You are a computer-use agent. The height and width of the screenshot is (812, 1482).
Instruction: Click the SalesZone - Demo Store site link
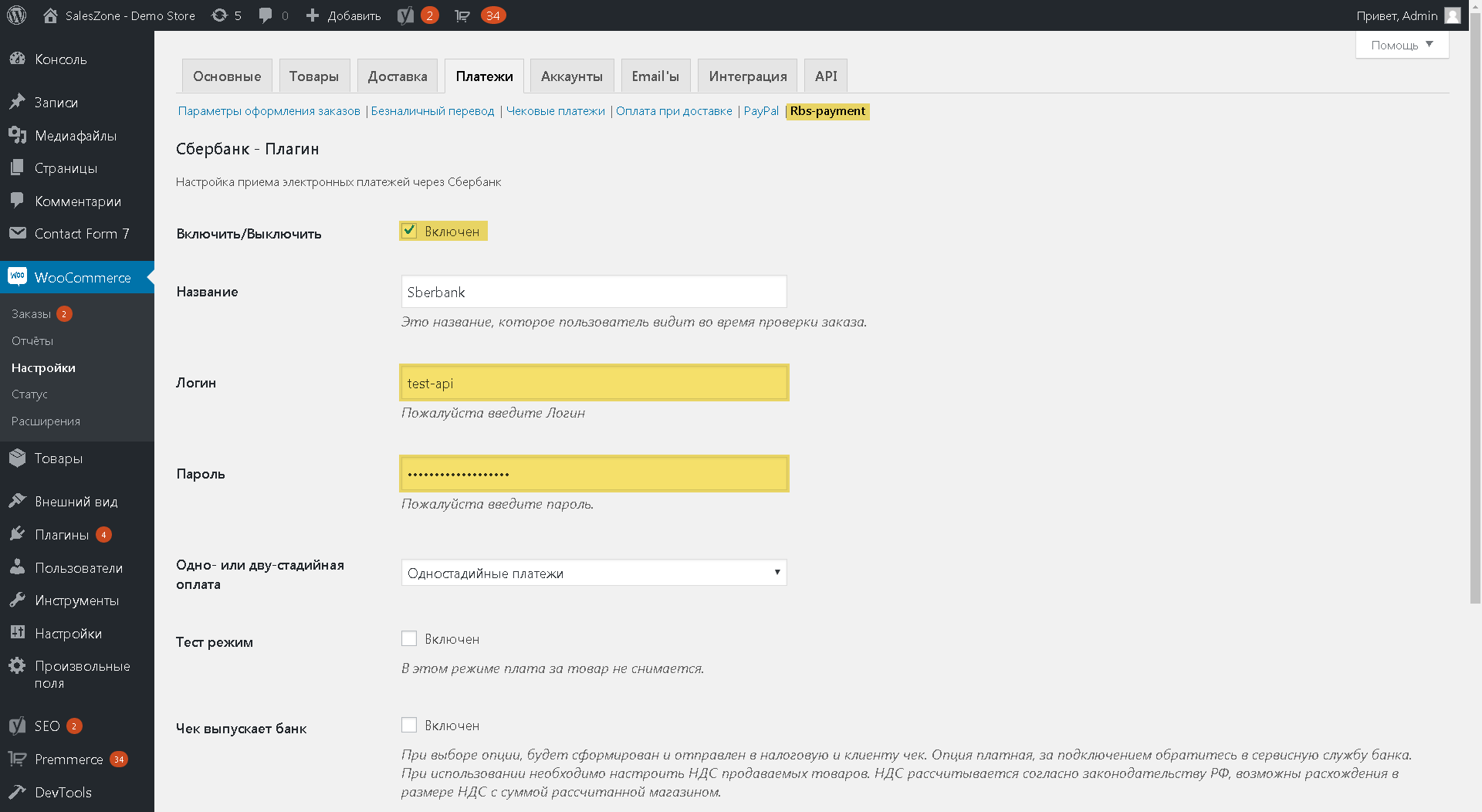click(x=130, y=15)
